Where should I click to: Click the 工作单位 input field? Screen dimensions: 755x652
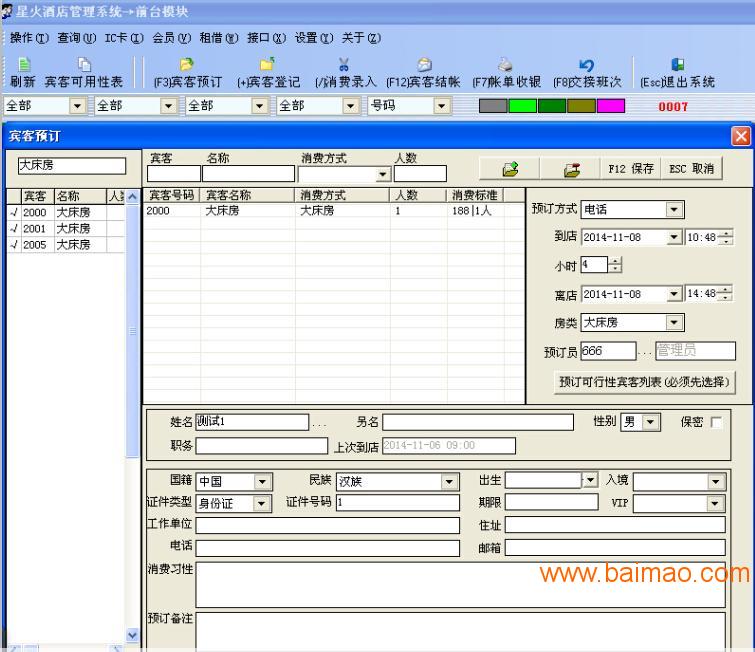coord(327,525)
